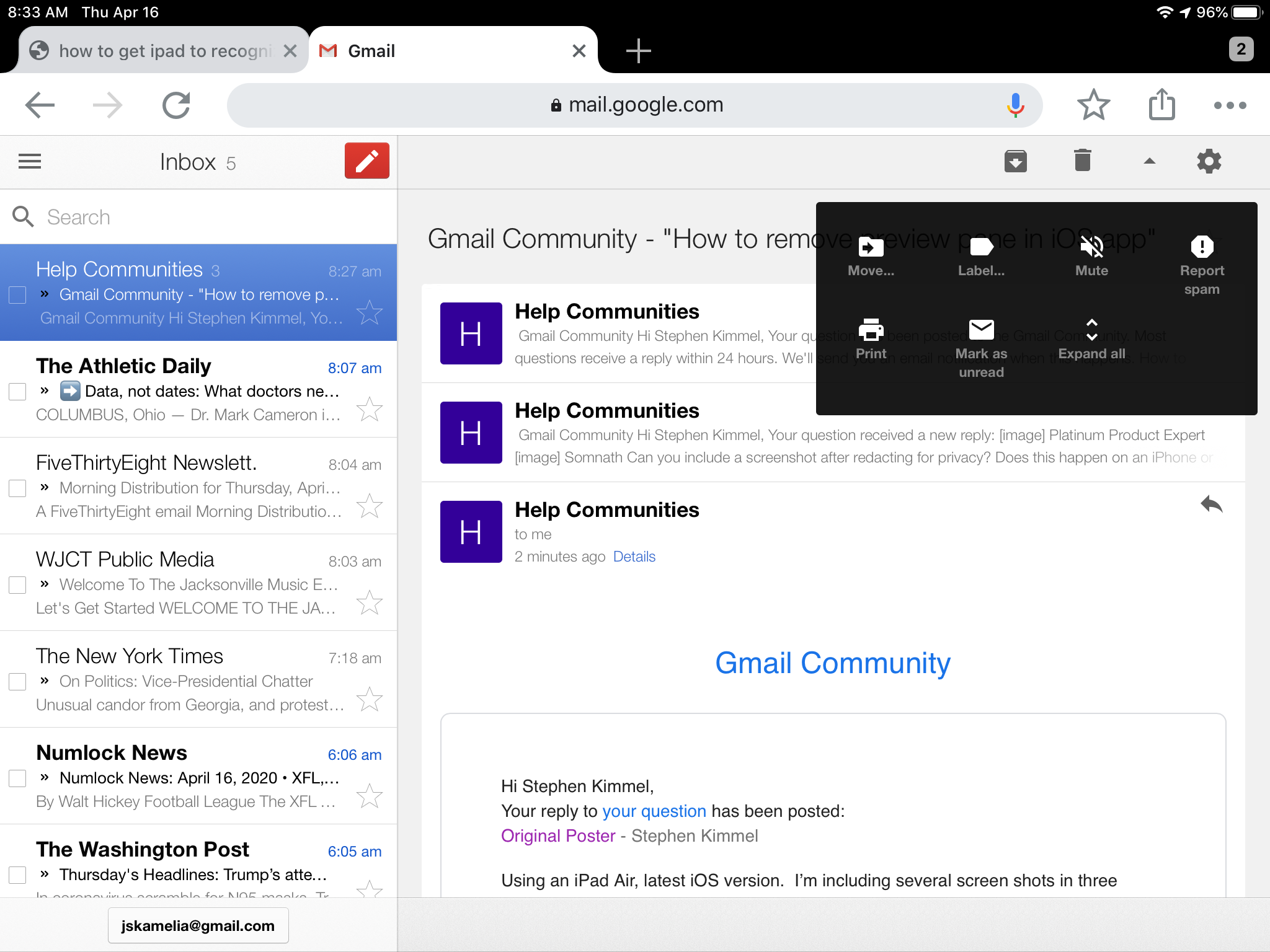
Task: Tap the jskamelia@gmail.com account button
Action: (x=198, y=925)
